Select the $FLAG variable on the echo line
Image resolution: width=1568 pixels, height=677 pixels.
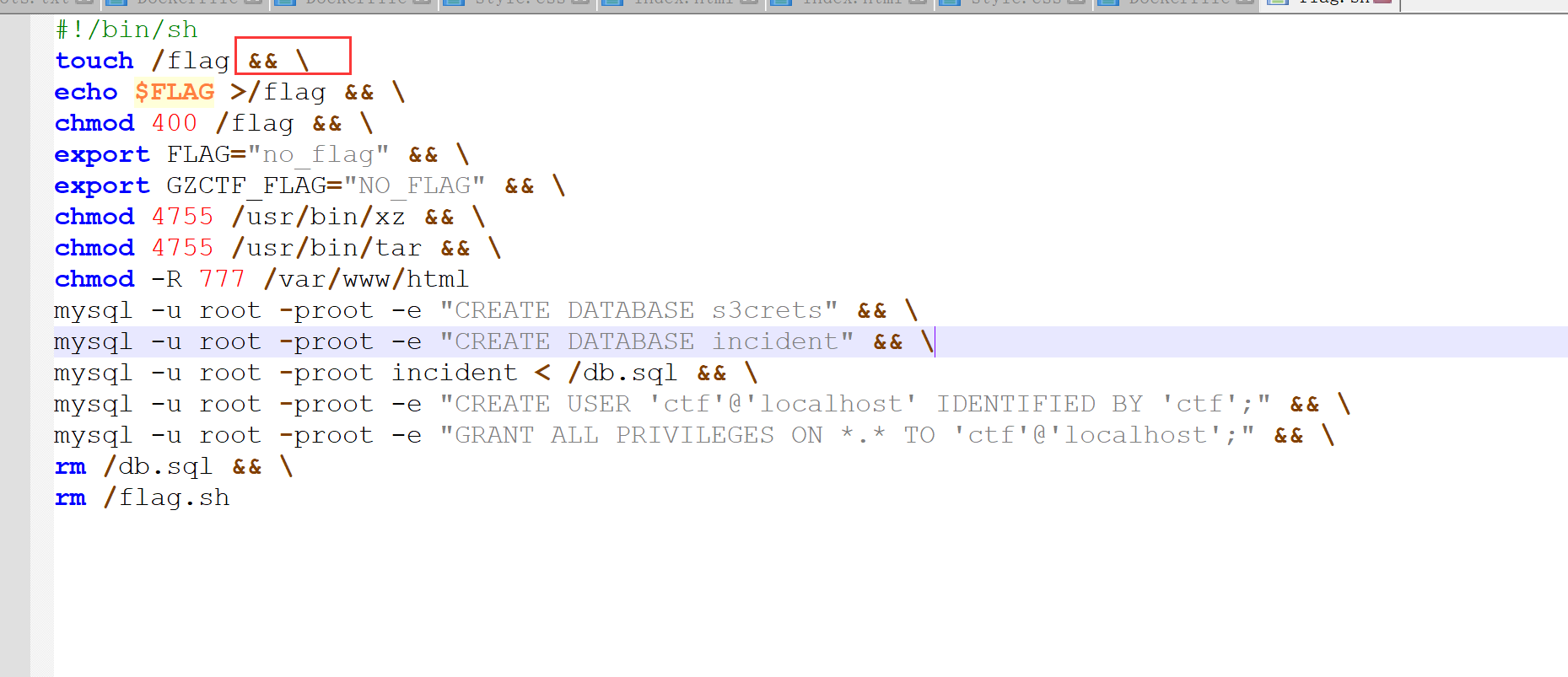coord(175,92)
